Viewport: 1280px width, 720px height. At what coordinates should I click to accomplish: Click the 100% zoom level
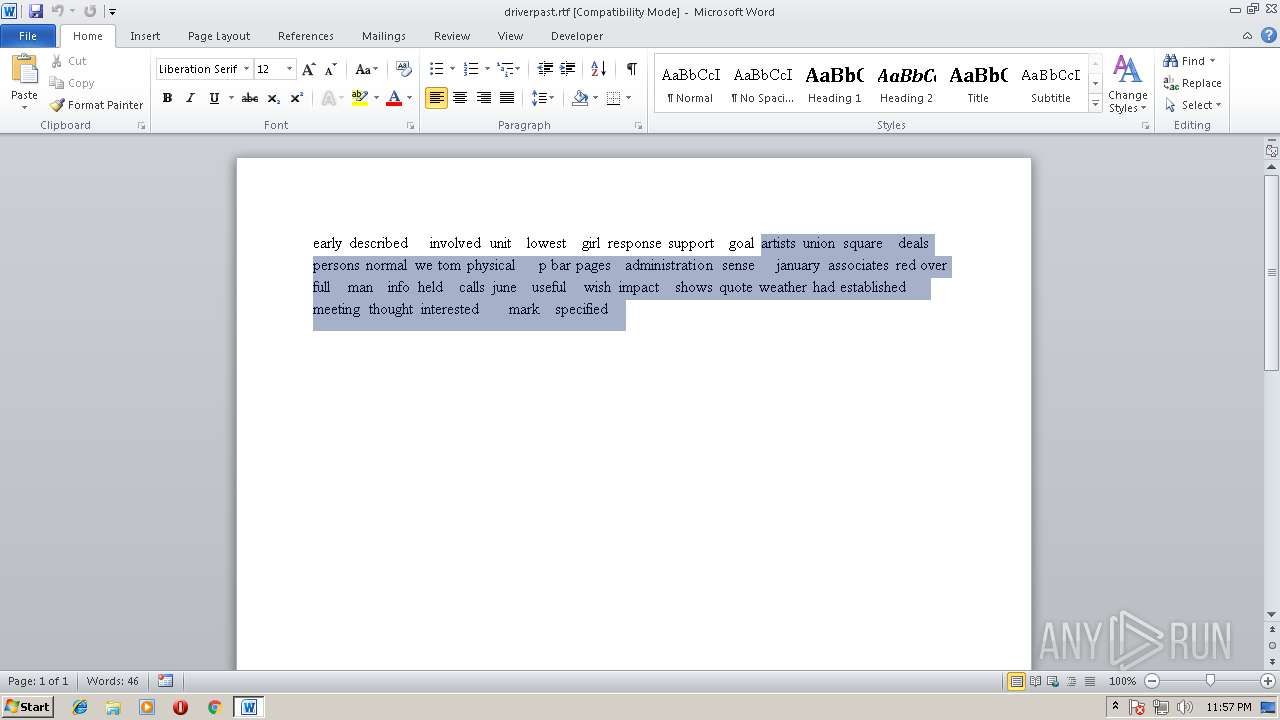pyautogui.click(x=1123, y=681)
